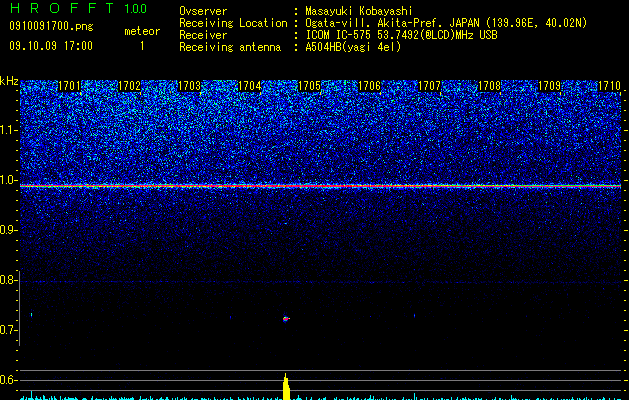Click the 1.1 kHz axis label
The width and height of the screenshot is (629, 400).
8,130
